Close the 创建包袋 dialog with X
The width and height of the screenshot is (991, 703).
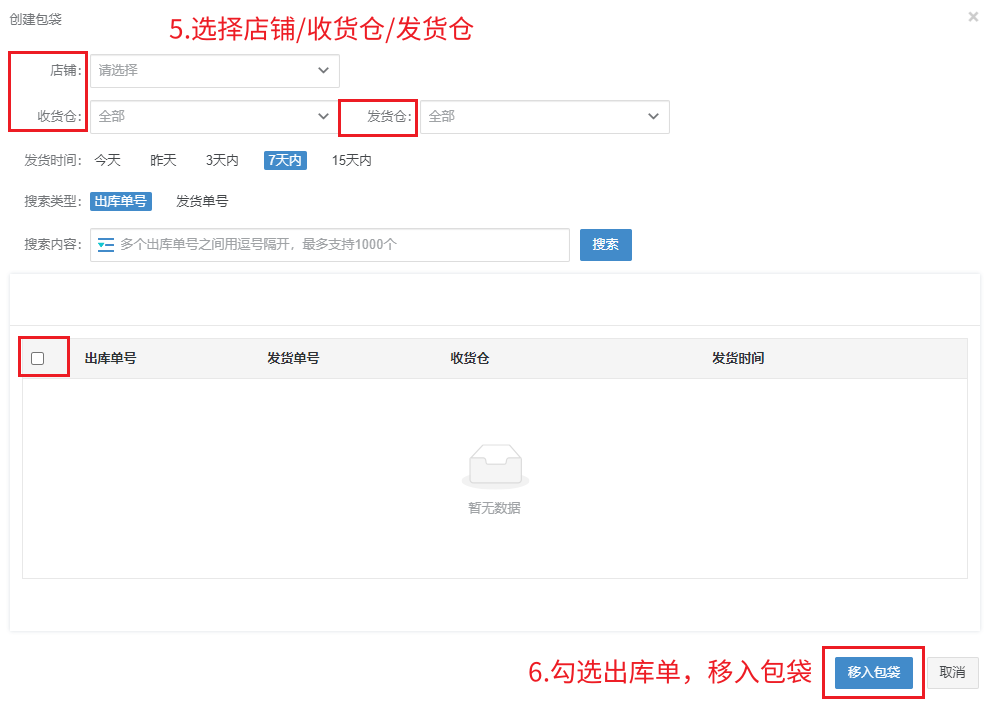pyautogui.click(x=973, y=17)
